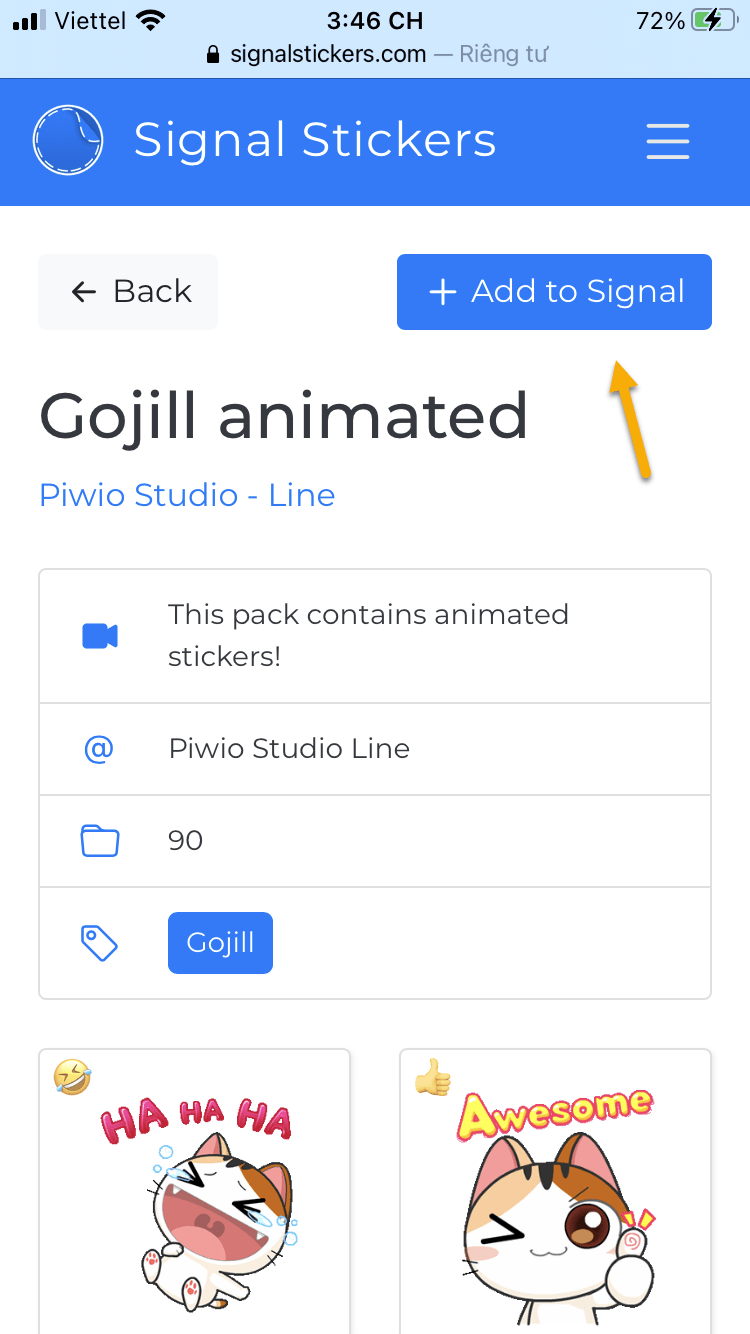Open the Awesome cat sticker
Screen dimensions: 750x1334
556,1200
